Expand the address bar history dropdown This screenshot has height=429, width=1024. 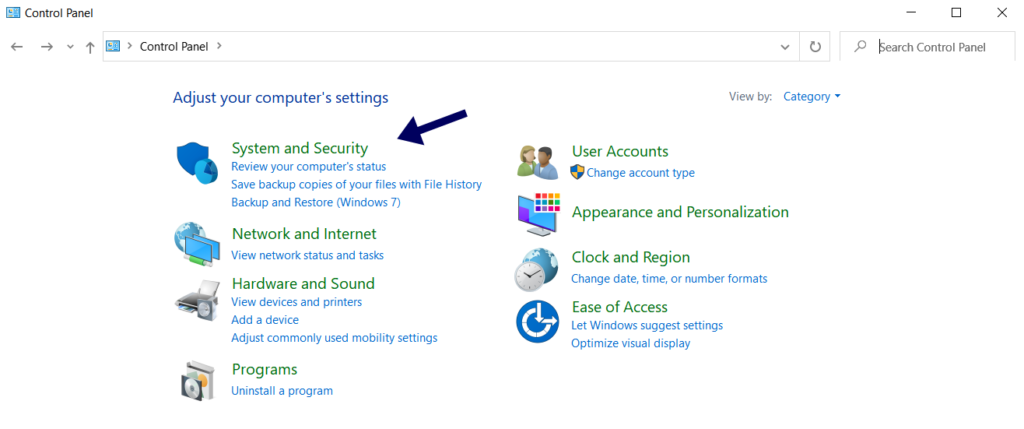pyautogui.click(x=785, y=46)
